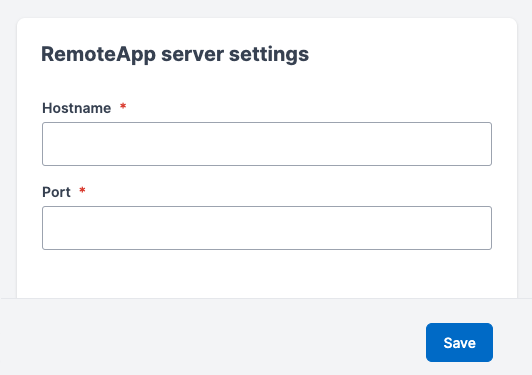Click the Hostname input field
This screenshot has height=375, width=532.
(x=267, y=144)
